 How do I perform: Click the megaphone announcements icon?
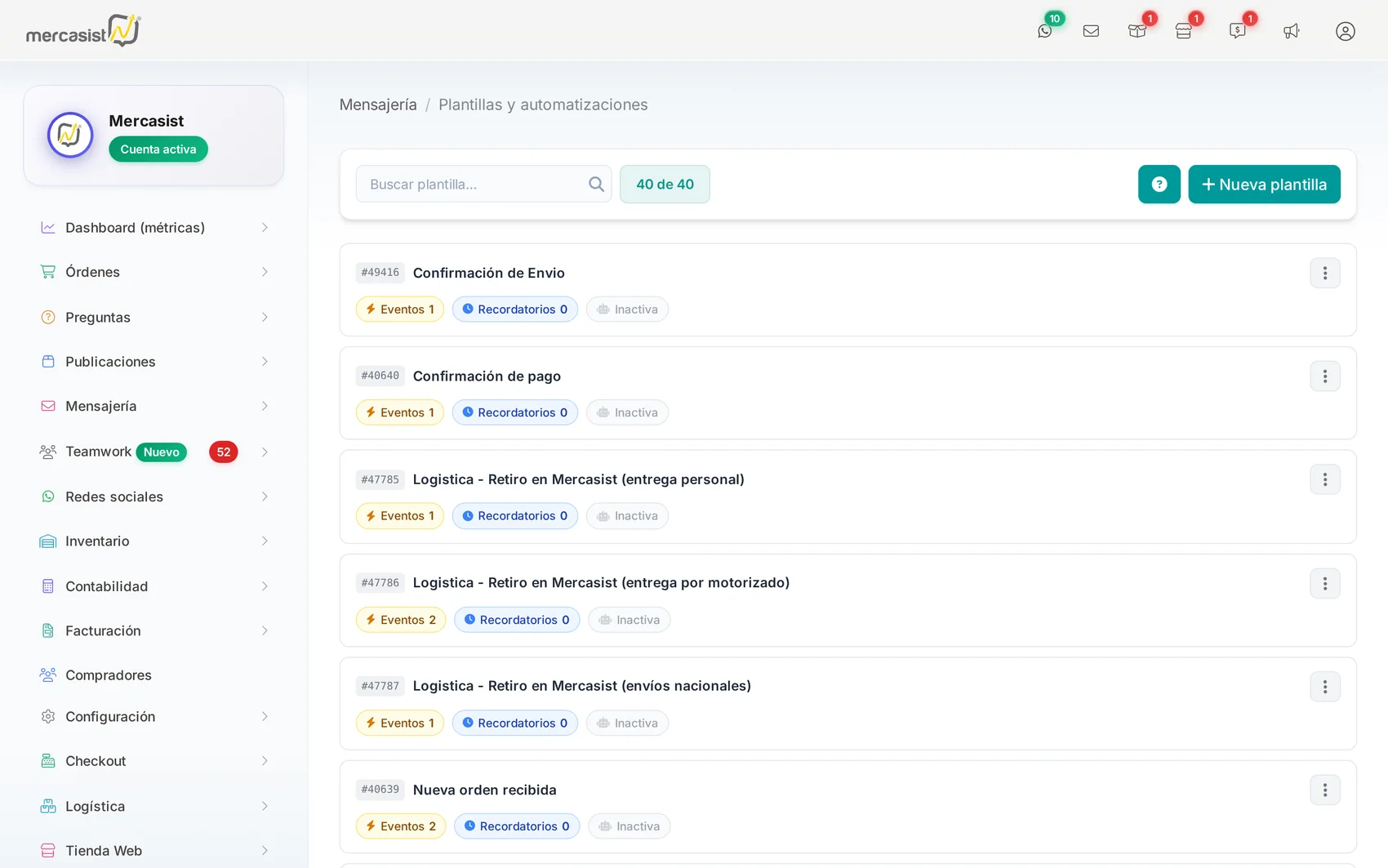[1291, 31]
